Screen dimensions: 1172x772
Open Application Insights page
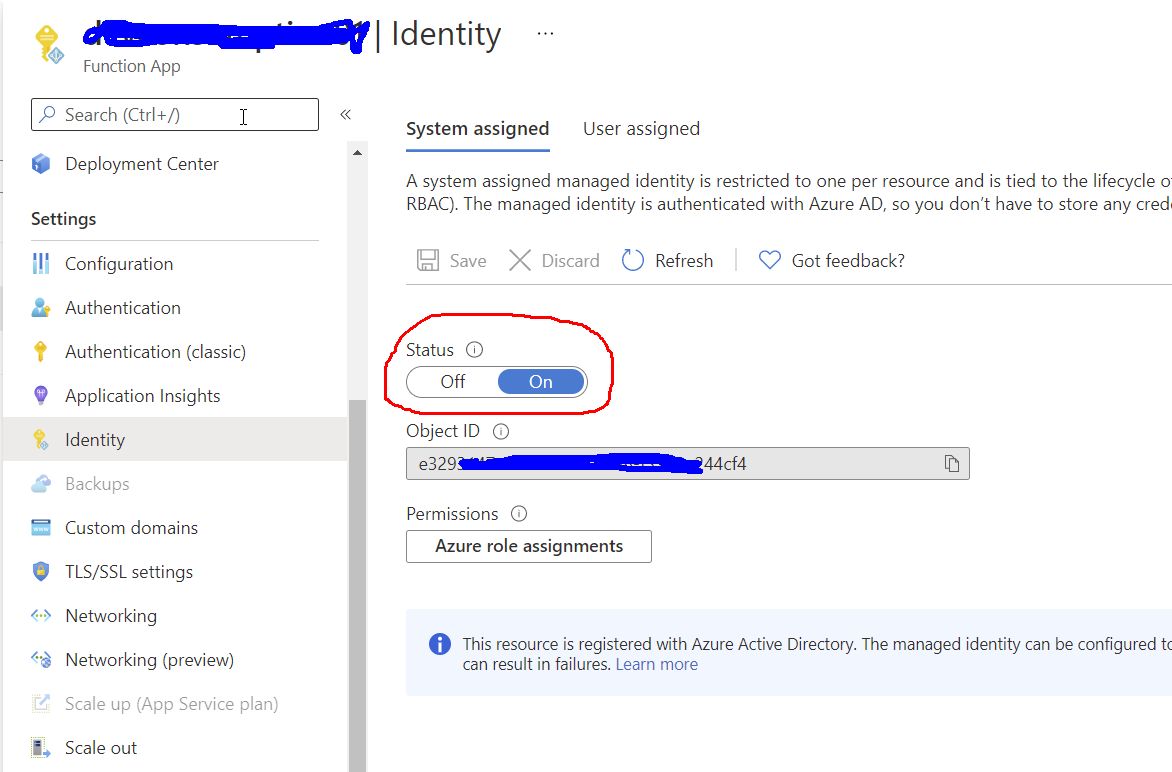coord(142,396)
